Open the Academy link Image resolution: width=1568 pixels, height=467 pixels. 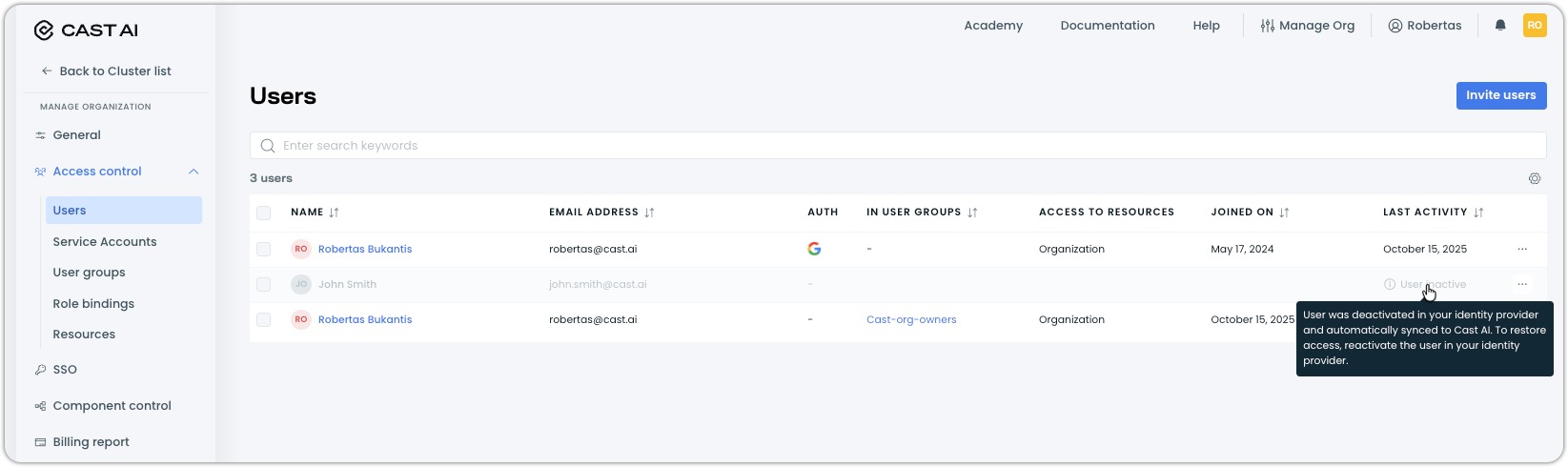(x=993, y=26)
